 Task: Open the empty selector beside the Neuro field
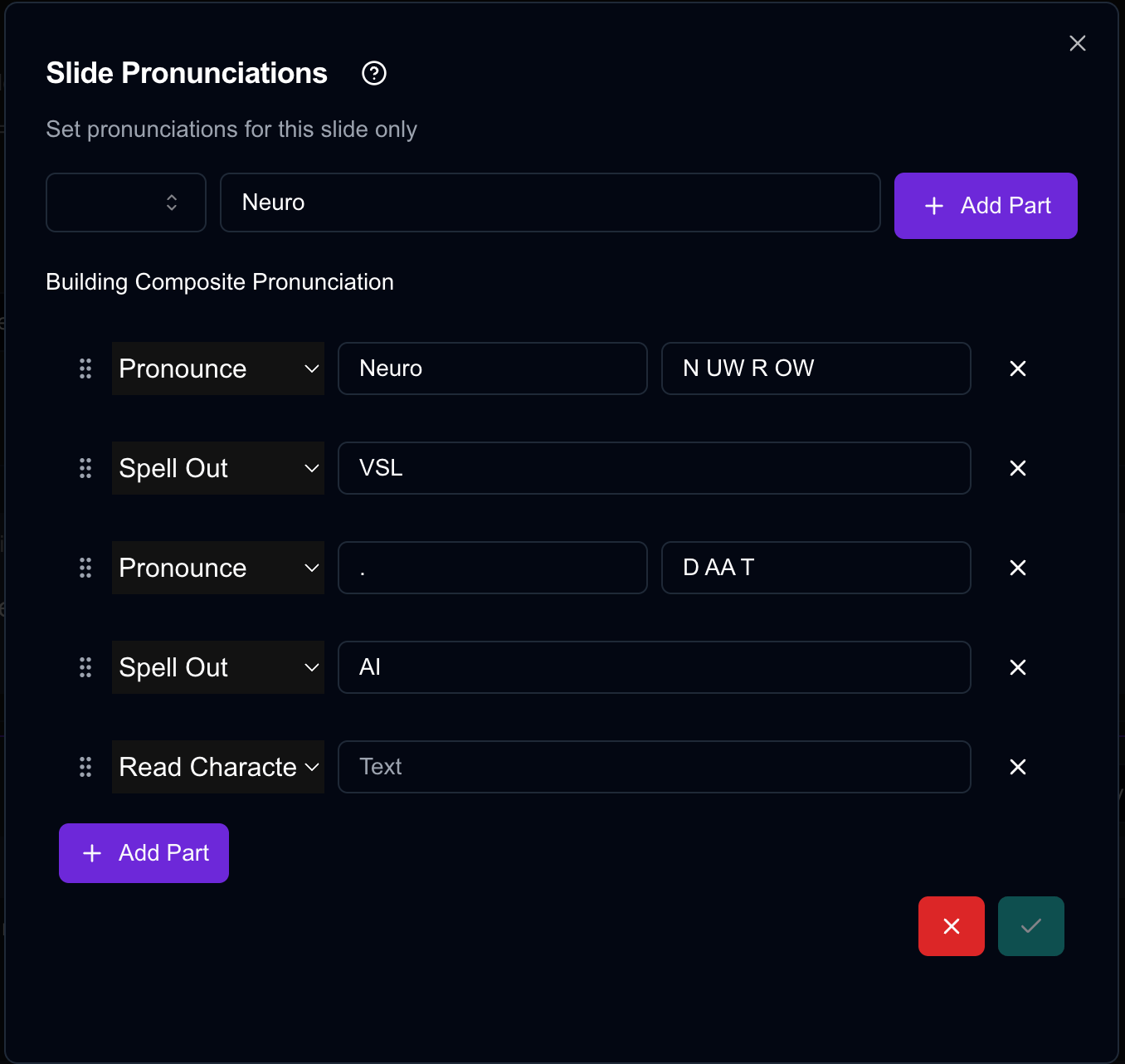pos(125,203)
